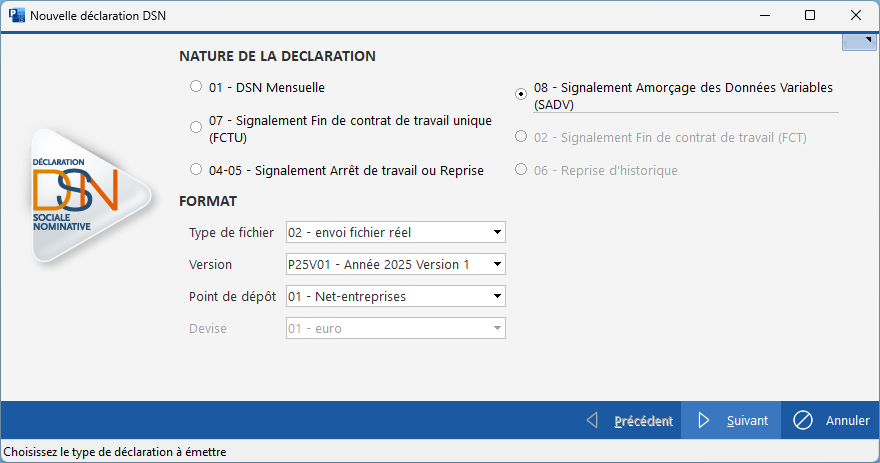The height and width of the screenshot is (463, 880).
Task: Expand the Version dropdown list
Action: [396, 265]
